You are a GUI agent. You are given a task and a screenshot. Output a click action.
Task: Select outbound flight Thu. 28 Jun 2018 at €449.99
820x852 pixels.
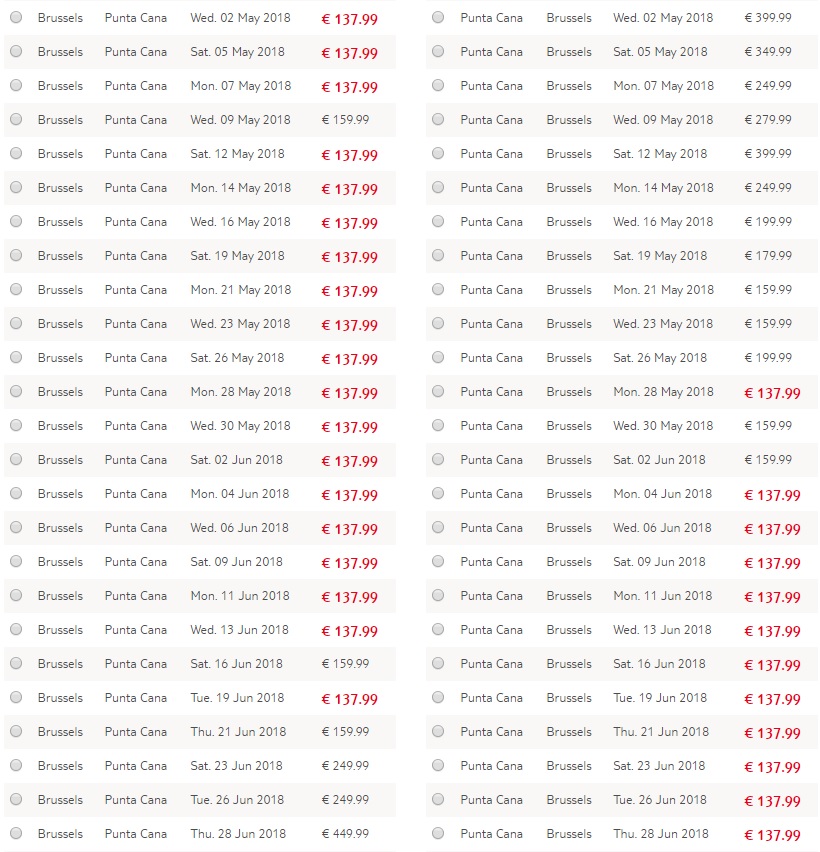click(16, 833)
